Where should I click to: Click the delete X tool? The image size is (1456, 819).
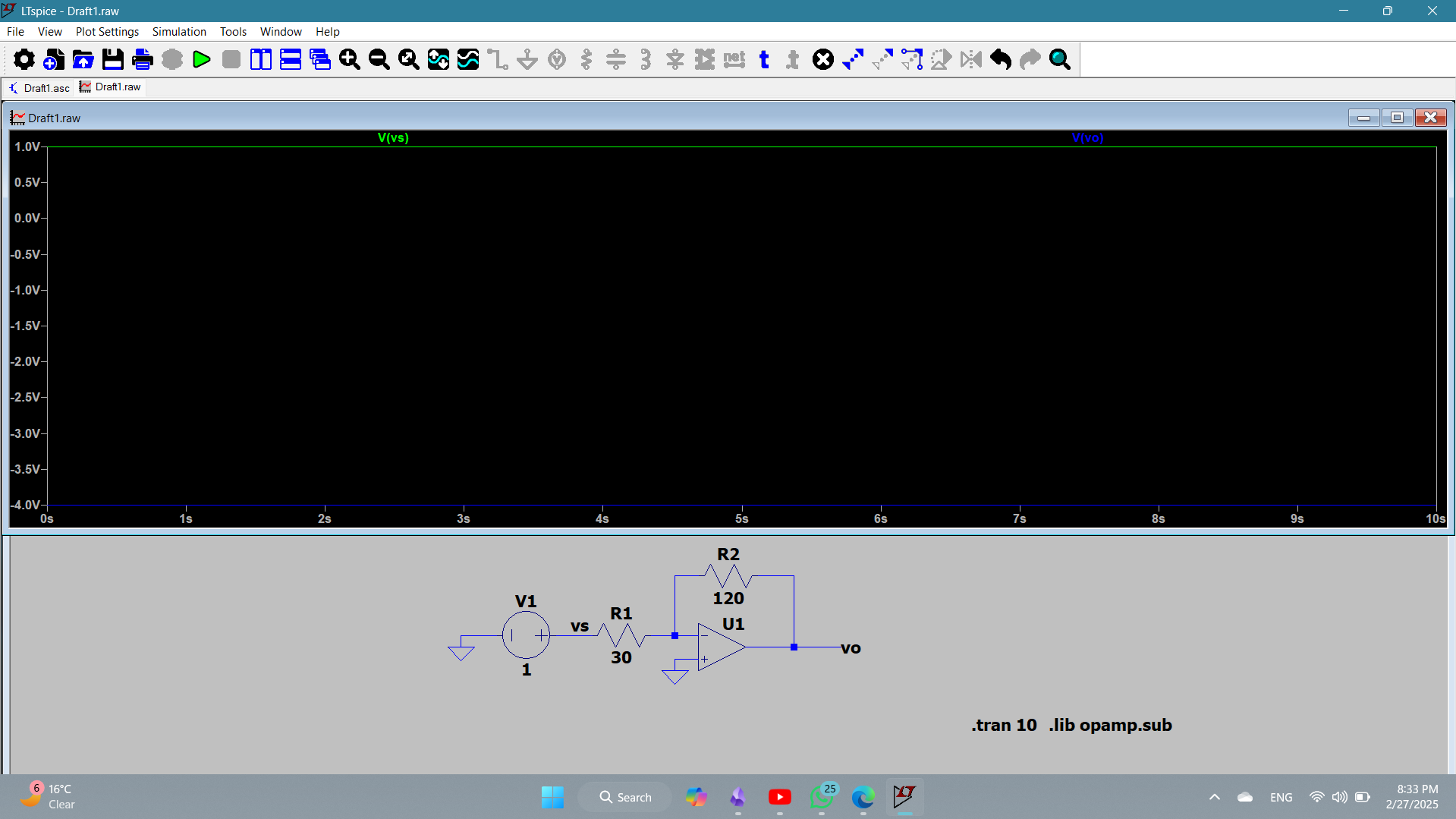(x=823, y=59)
